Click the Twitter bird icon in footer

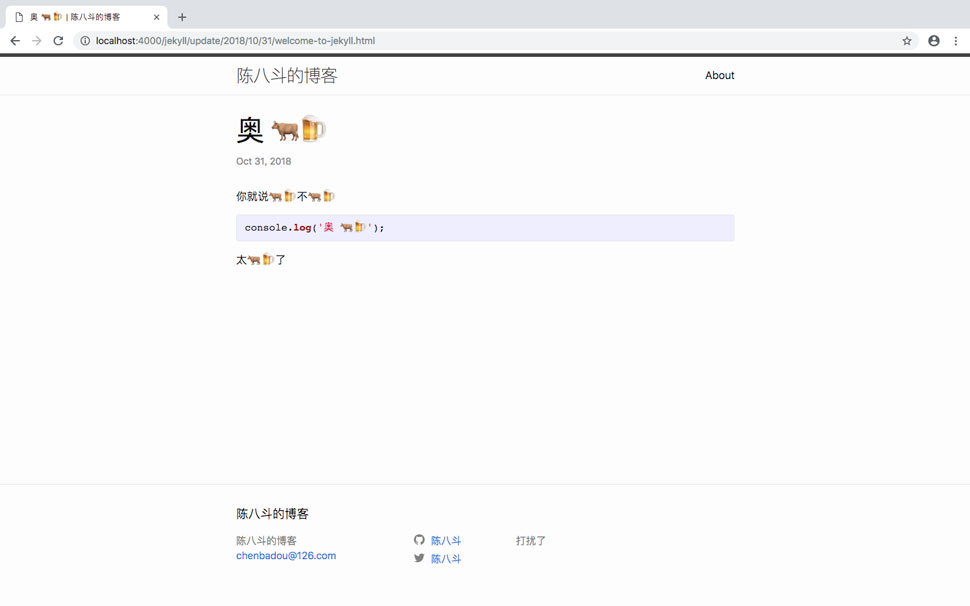[x=419, y=558]
